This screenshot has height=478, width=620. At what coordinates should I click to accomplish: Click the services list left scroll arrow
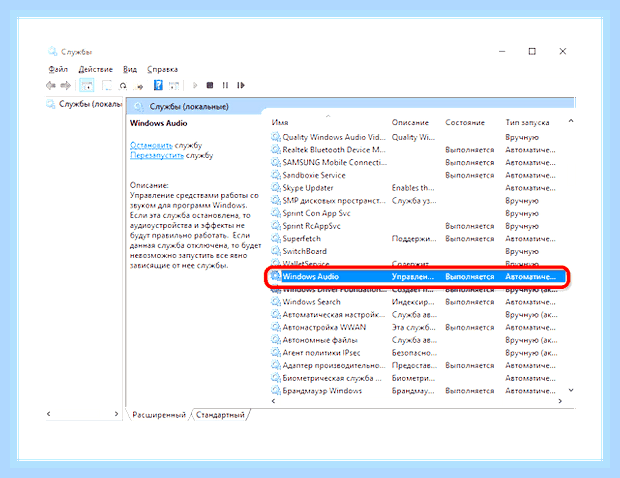pos(273,401)
